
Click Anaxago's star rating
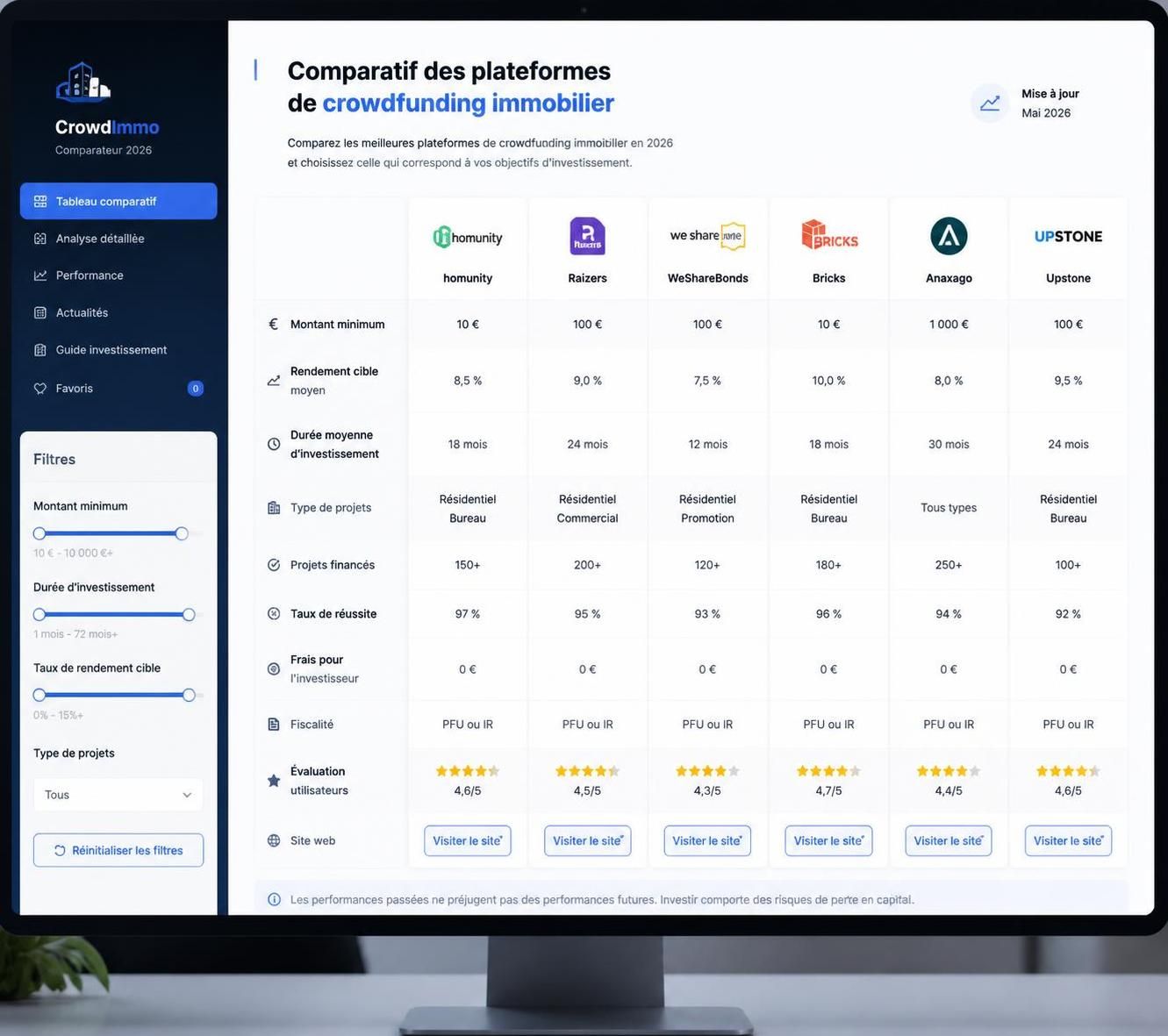[x=949, y=771]
